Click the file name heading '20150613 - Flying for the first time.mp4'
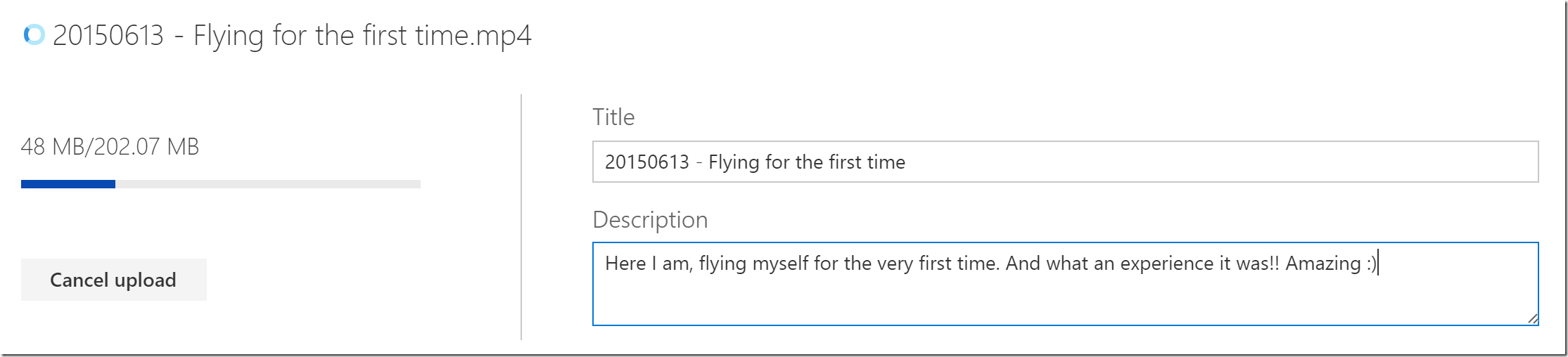The image size is (1568, 357). pyautogui.click(x=292, y=35)
